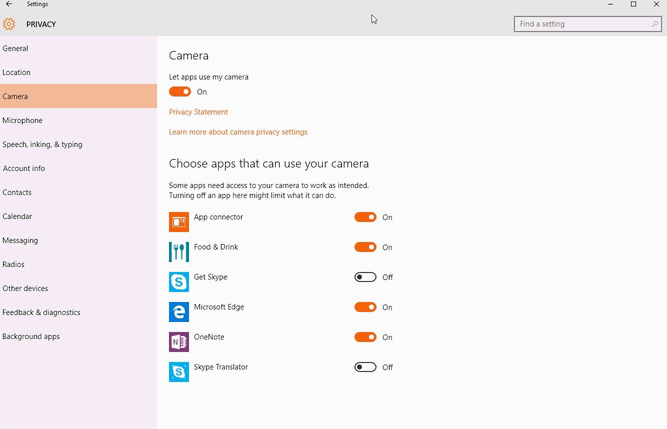Image resolution: width=667 pixels, height=429 pixels.
Task: Click the Skype Translator app icon
Action: [179, 372]
